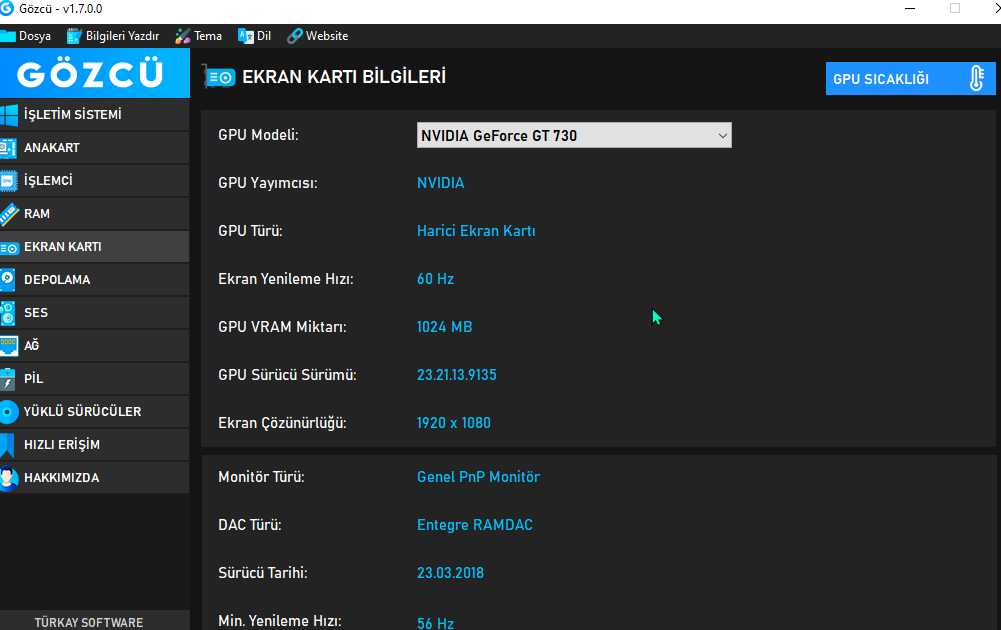Maximize the Gözcü window
The width and height of the screenshot is (1001, 630).
[955, 8]
